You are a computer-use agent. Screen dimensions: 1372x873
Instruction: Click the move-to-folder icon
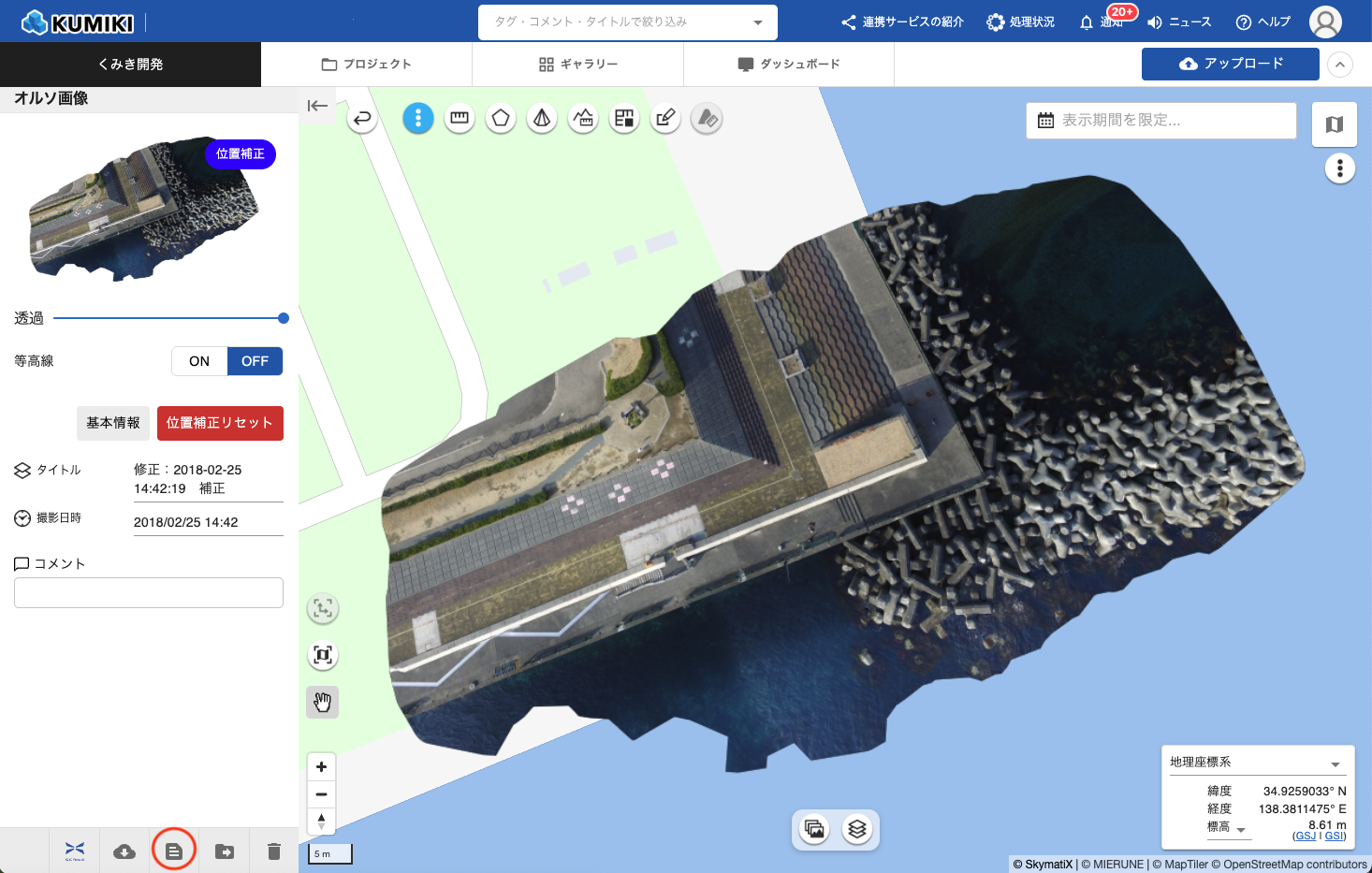coord(225,851)
